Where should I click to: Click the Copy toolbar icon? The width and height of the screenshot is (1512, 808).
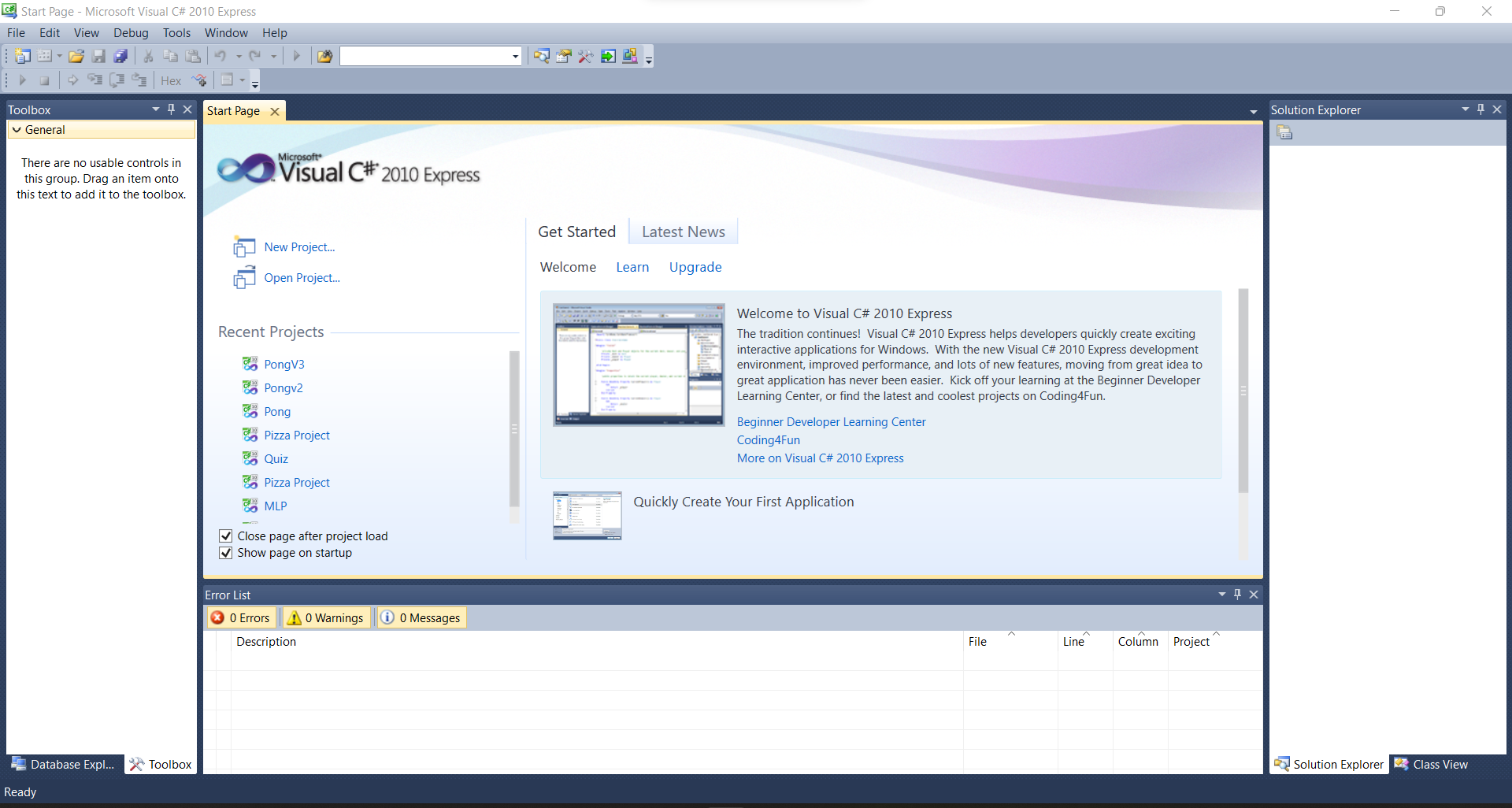[170, 56]
